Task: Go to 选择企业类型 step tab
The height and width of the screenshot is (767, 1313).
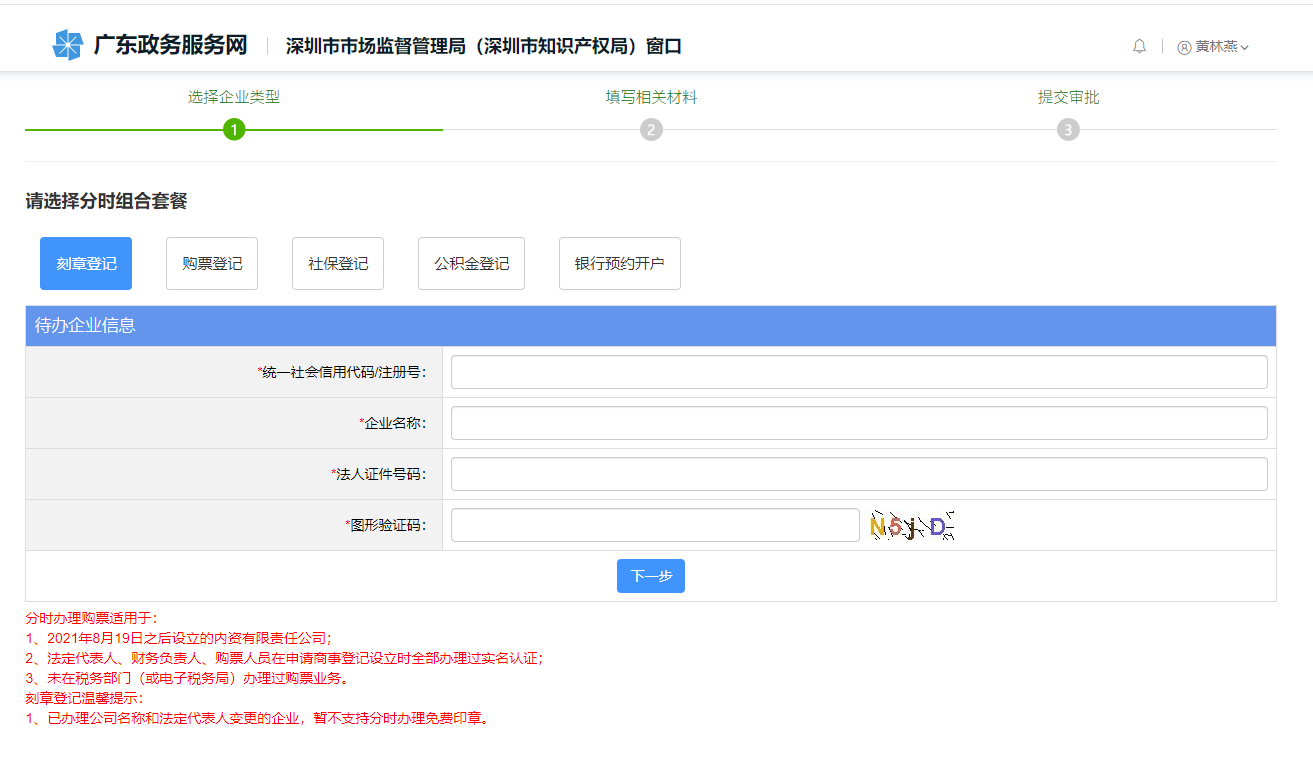Action: tap(234, 97)
